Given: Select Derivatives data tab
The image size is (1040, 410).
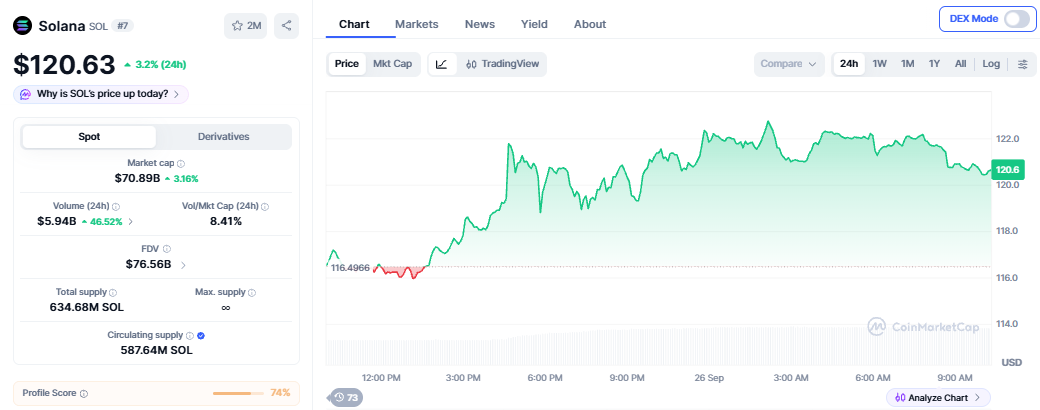Looking at the screenshot, I should [224, 137].
